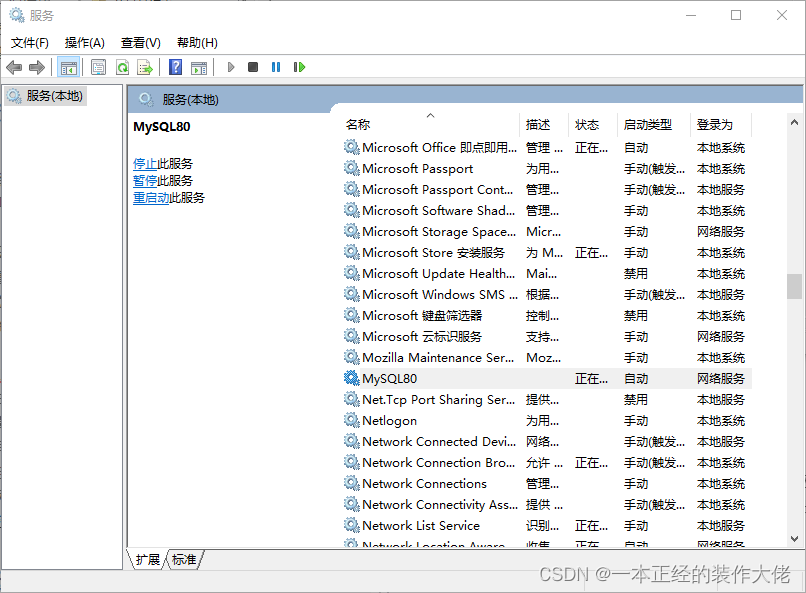Open Properties toolbar icon
This screenshot has height=593, width=806.
tap(98, 67)
